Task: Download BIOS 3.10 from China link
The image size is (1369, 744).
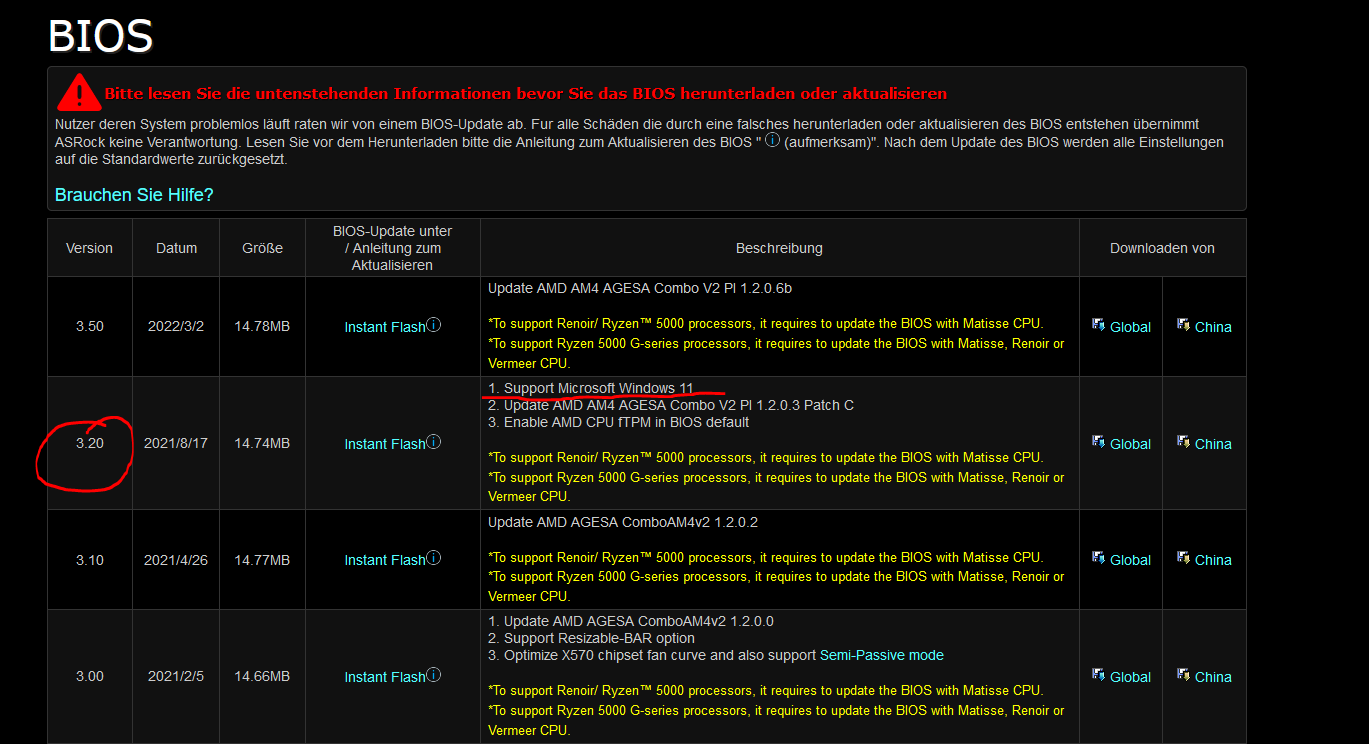Action: point(1213,560)
